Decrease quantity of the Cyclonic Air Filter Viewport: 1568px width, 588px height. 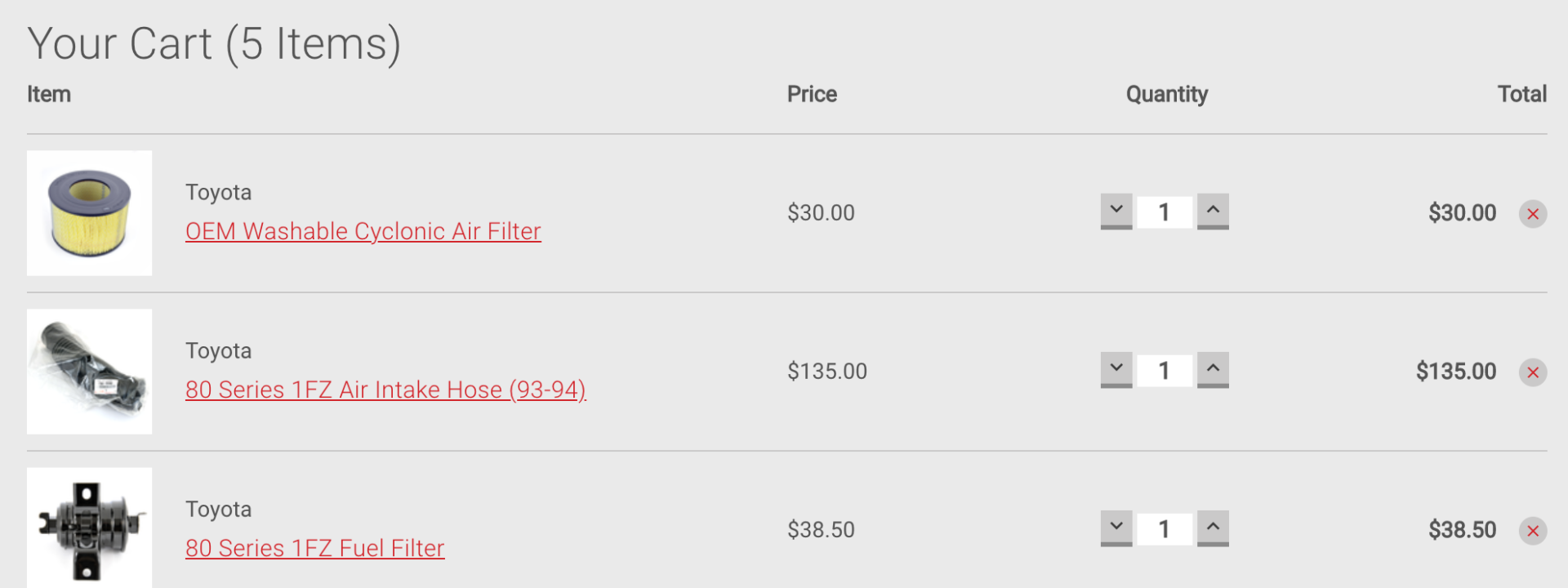point(1116,212)
